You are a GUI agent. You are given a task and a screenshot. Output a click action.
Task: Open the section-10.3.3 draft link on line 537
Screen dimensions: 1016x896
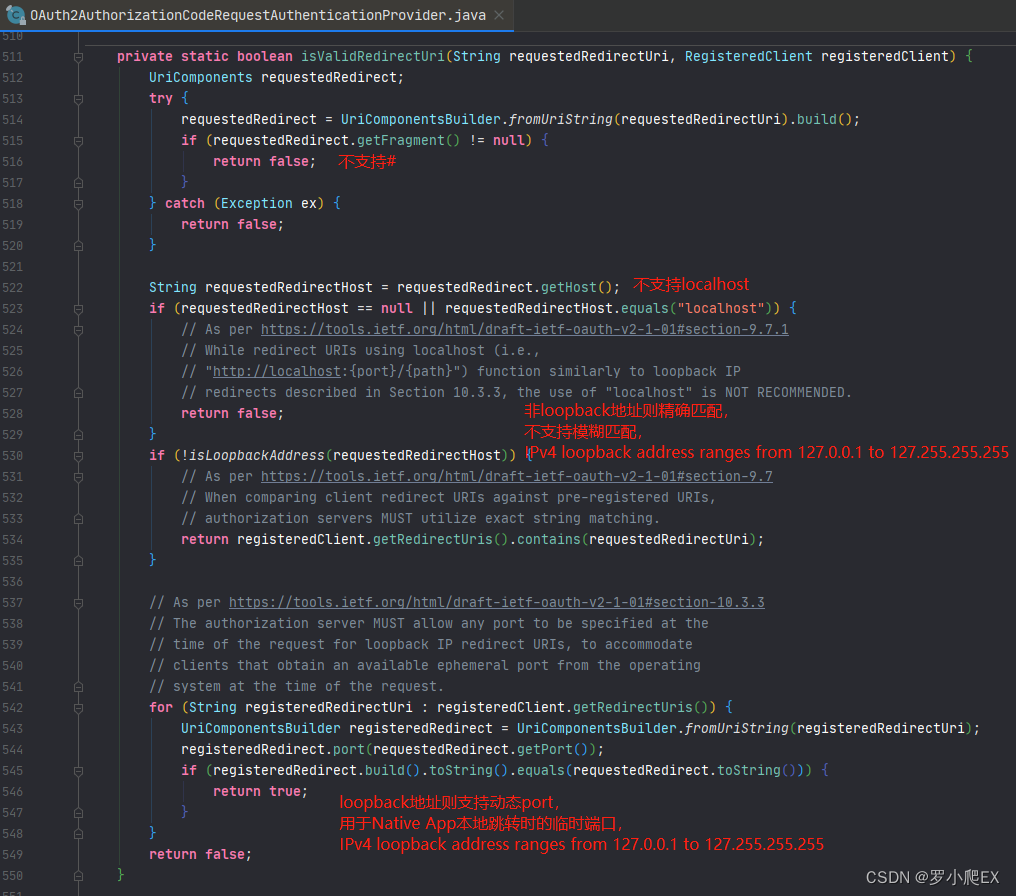[496, 602]
